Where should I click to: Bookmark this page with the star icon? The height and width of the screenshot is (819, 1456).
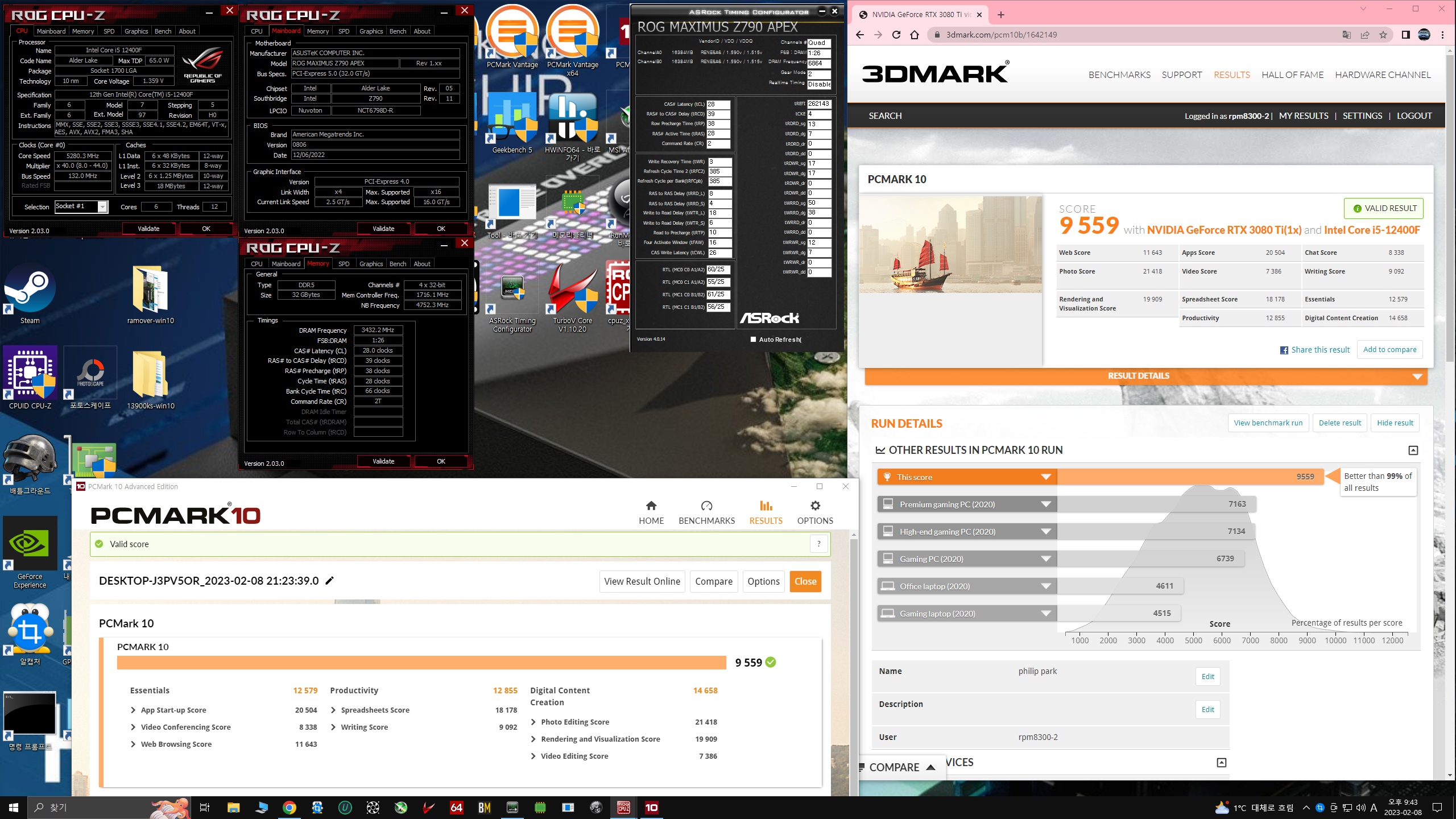pyautogui.click(x=1383, y=35)
